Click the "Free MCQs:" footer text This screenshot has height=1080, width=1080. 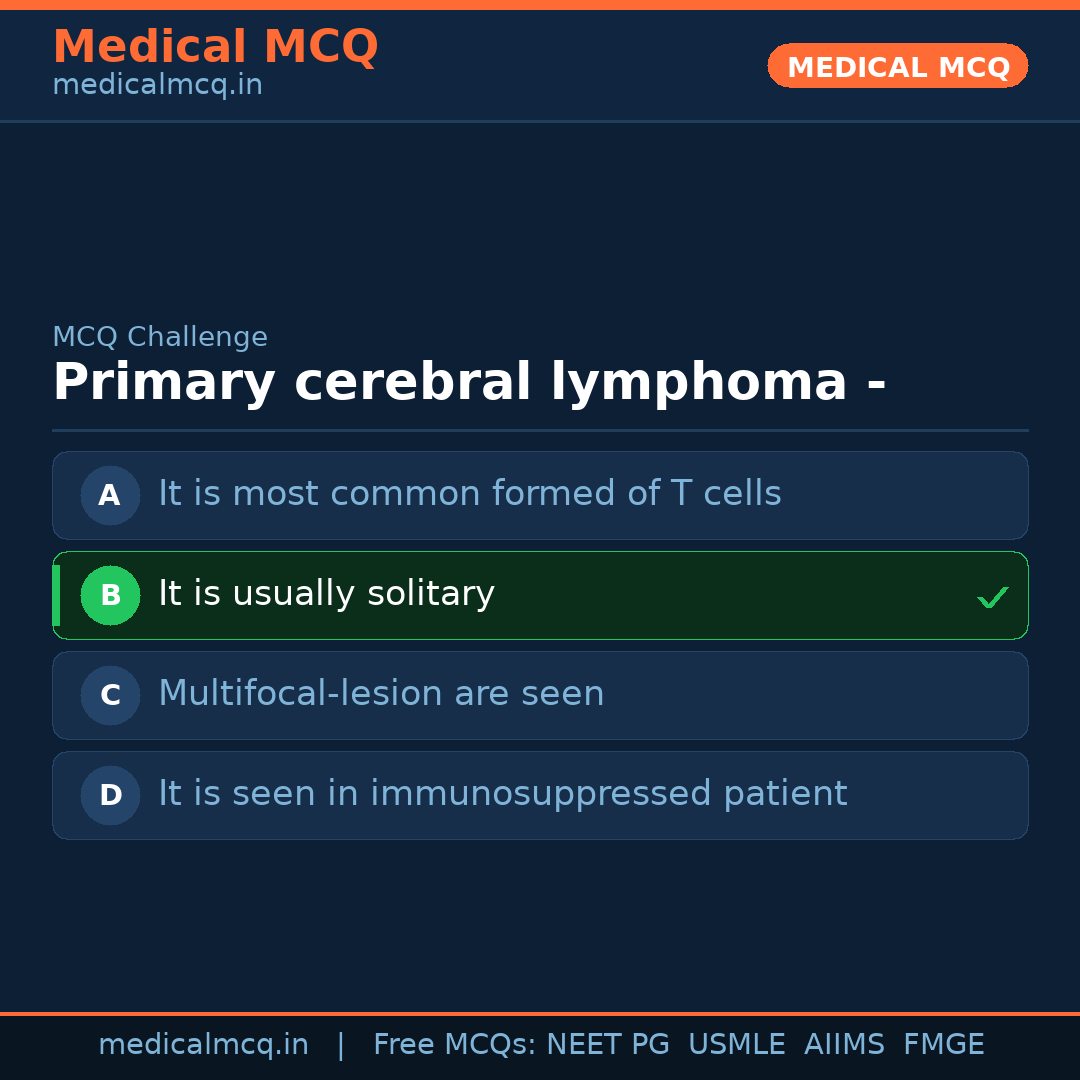pos(455,1045)
